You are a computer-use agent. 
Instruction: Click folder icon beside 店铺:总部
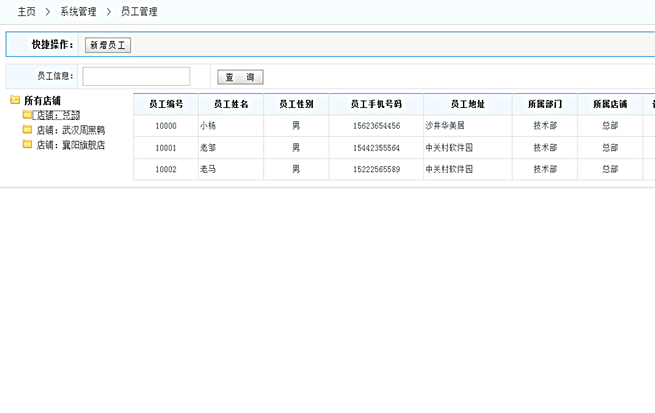[27, 115]
